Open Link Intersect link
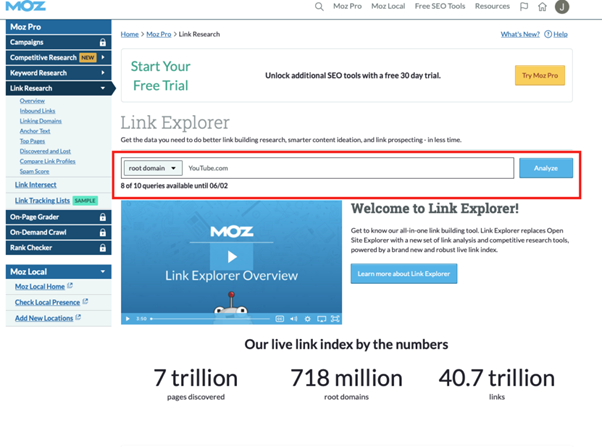The image size is (602, 447). 35,185
